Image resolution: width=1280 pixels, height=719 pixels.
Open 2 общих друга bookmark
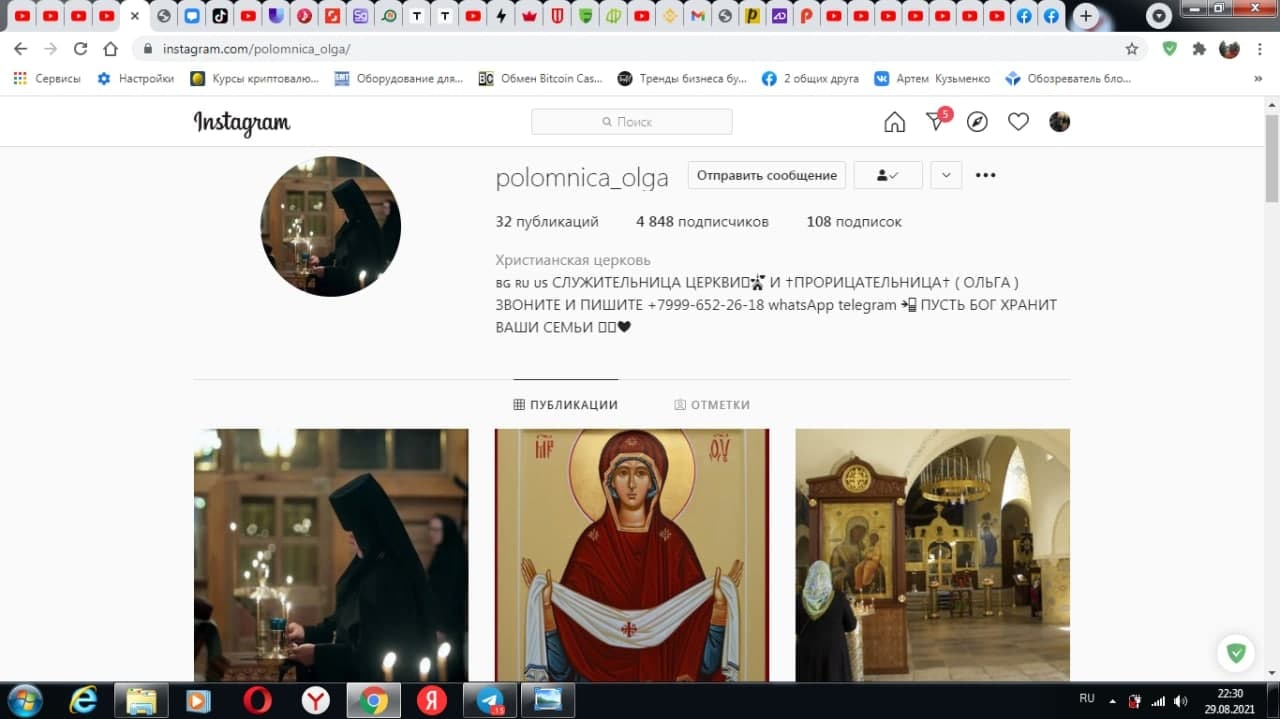(811, 78)
